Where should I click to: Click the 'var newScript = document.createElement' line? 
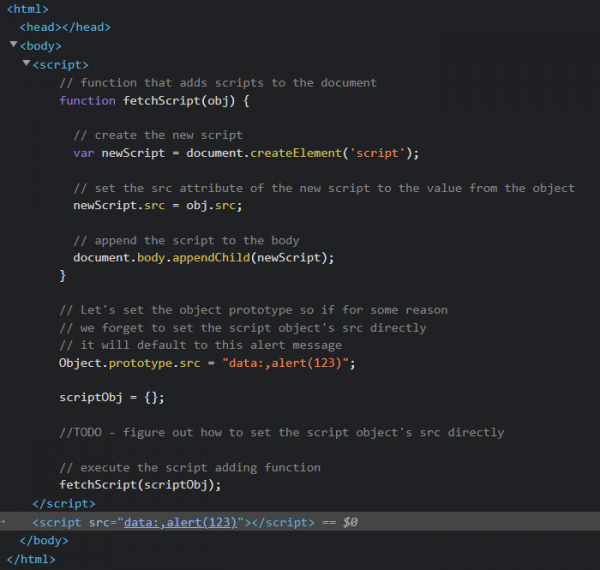click(x=246, y=153)
